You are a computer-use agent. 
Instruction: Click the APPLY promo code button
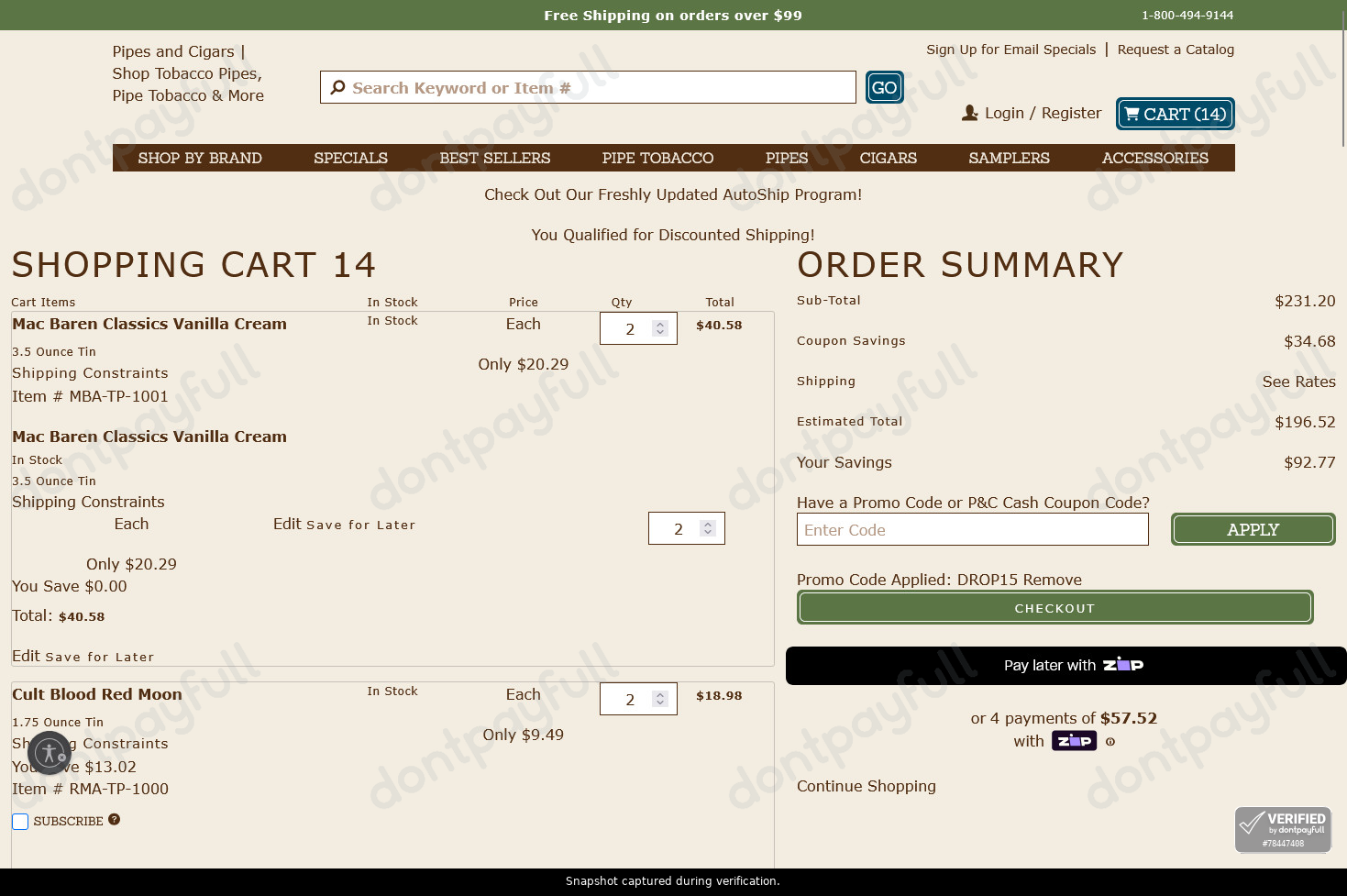(x=1253, y=529)
